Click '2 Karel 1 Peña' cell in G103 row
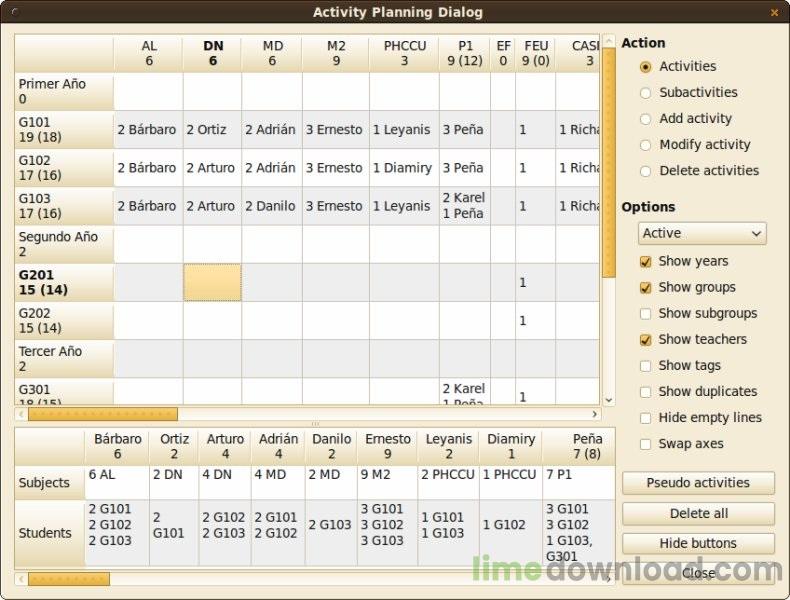This screenshot has height=600, width=790. tap(465, 206)
